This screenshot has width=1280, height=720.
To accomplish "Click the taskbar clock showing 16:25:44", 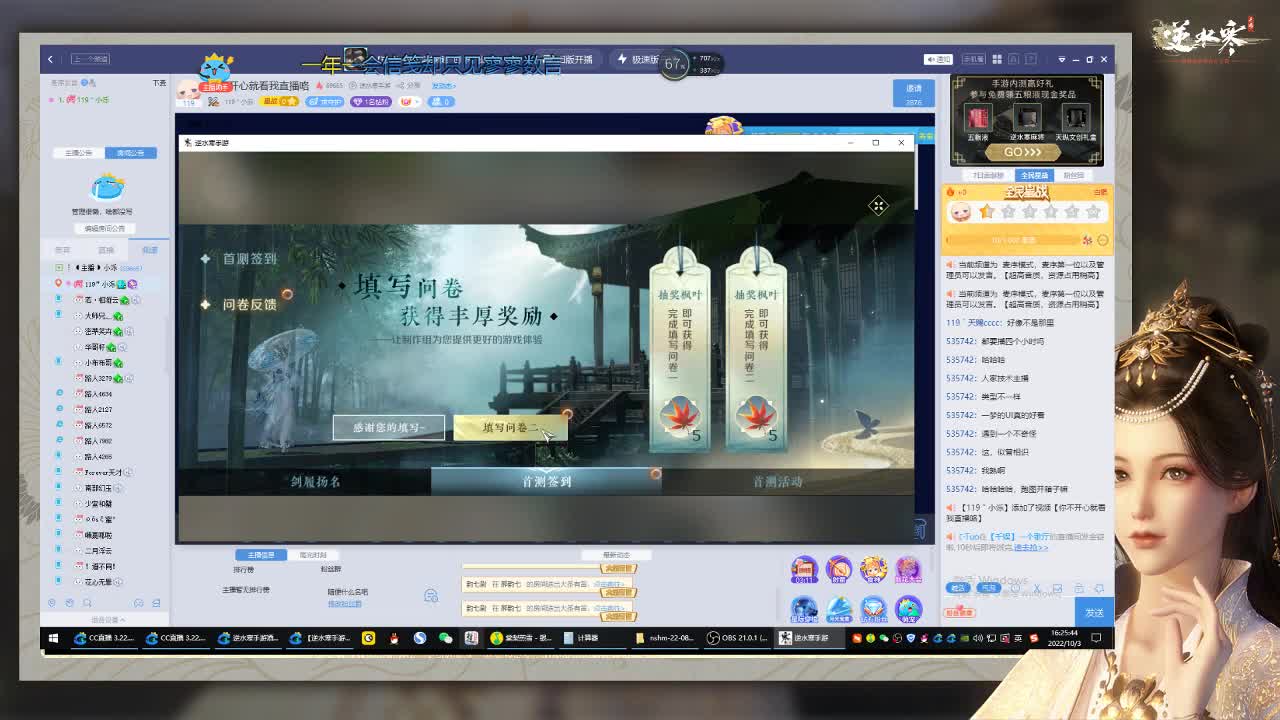I will (1064, 638).
